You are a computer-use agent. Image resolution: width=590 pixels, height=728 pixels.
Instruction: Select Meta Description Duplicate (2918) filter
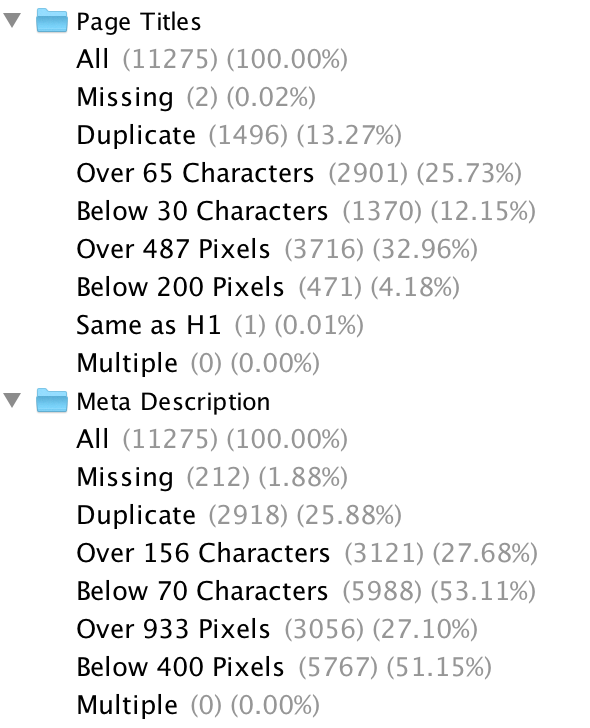(x=239, y=515)
